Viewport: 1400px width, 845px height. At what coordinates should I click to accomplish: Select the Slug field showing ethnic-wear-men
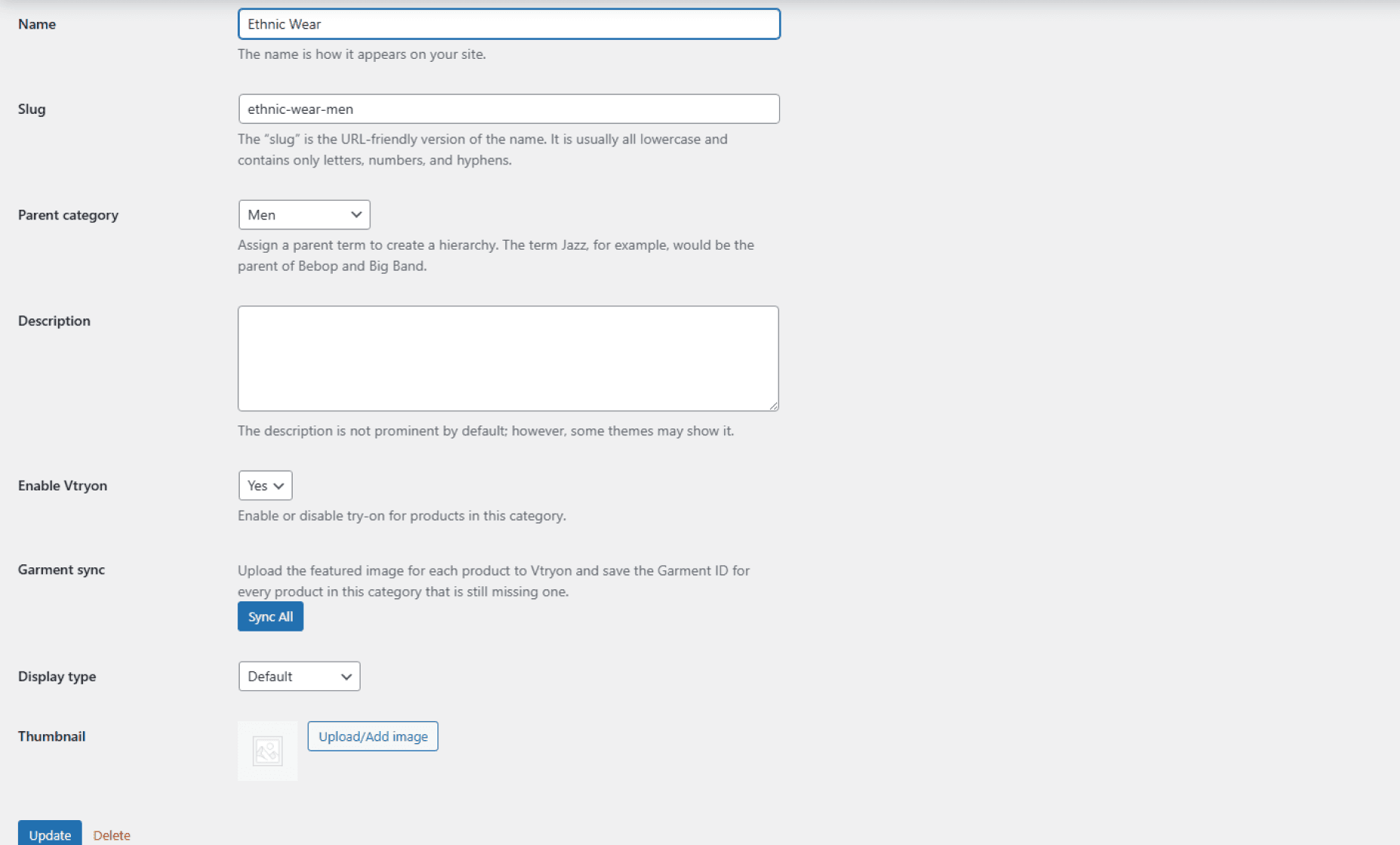(x=508, y=109)
